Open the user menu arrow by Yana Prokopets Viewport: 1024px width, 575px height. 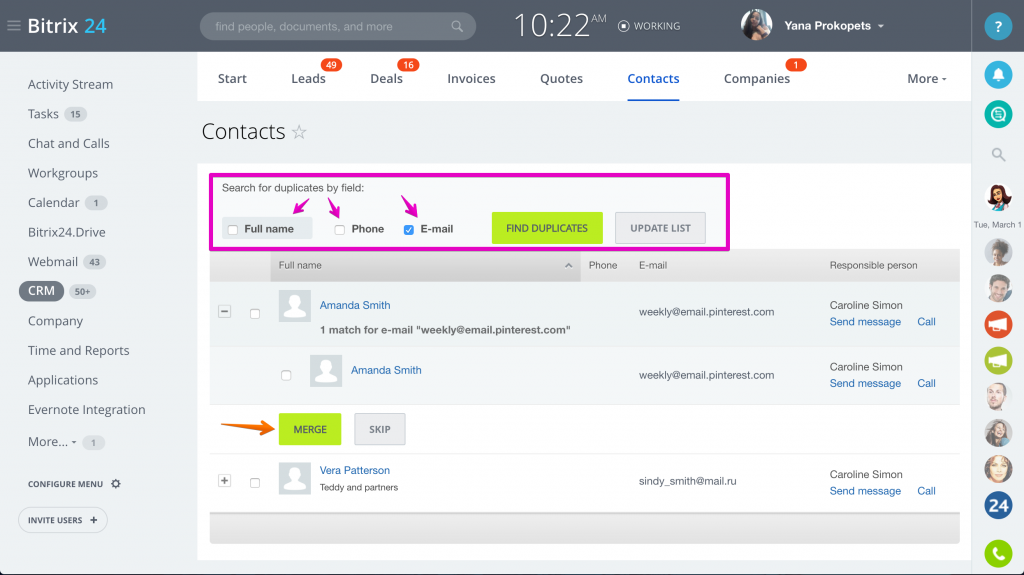point(881,26)
